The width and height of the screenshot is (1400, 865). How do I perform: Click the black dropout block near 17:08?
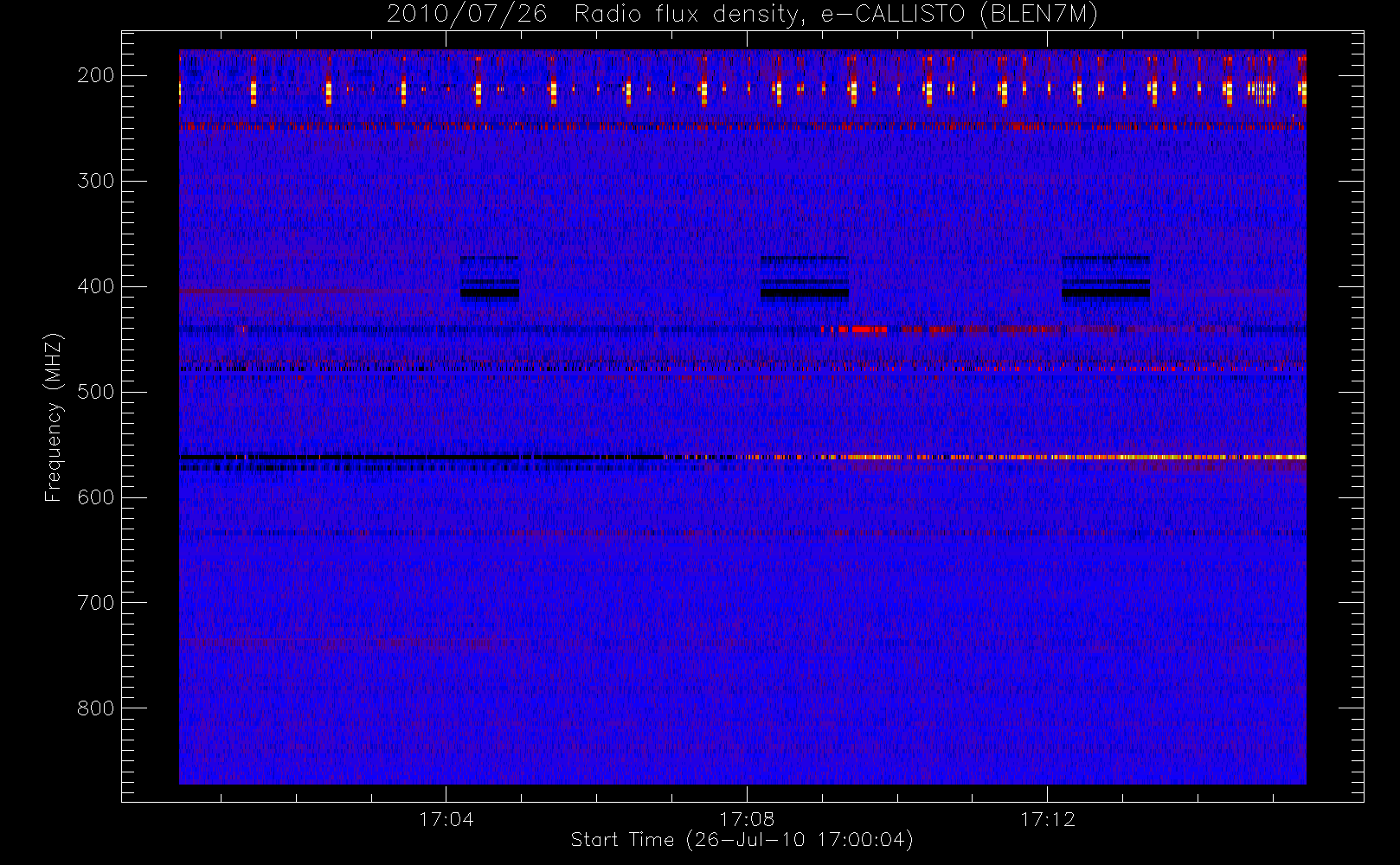coord(805,293)
